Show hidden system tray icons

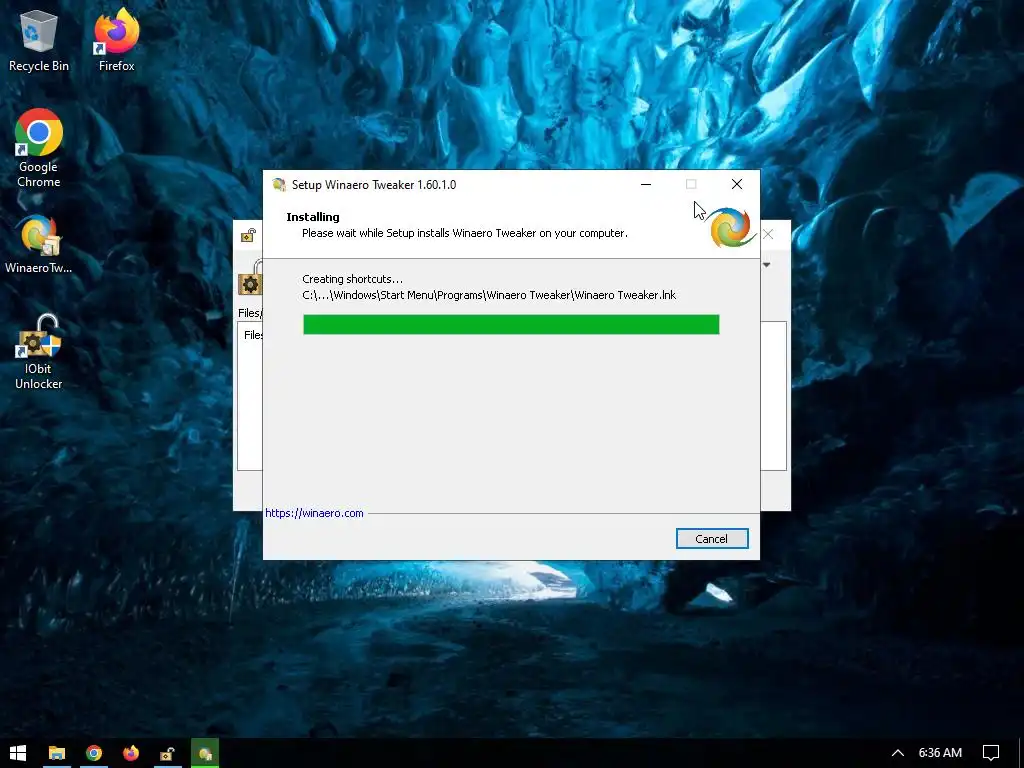coord(898,753)
